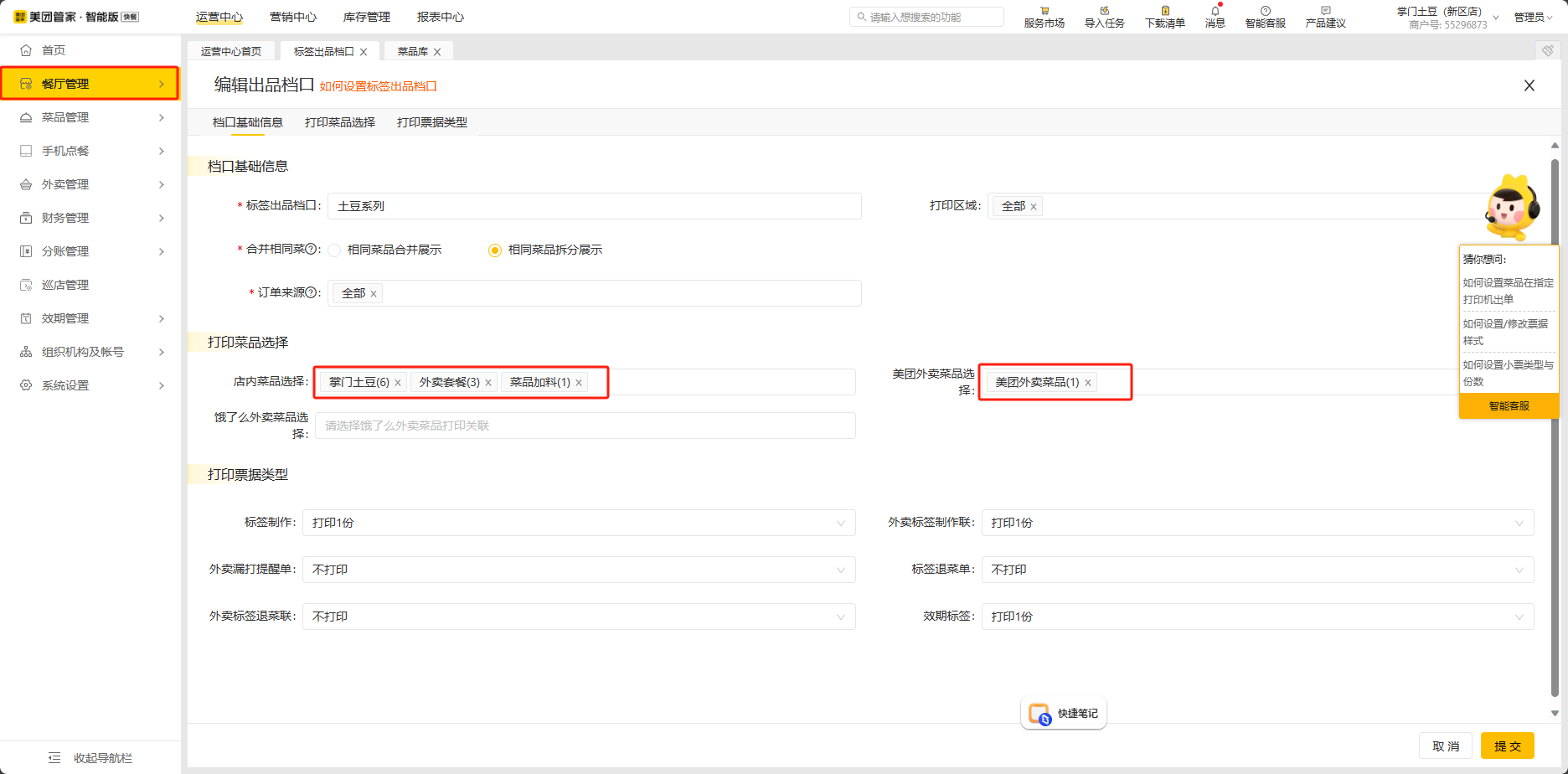Open the 产品建议 feedback icon

click(x=1325, y=11)
